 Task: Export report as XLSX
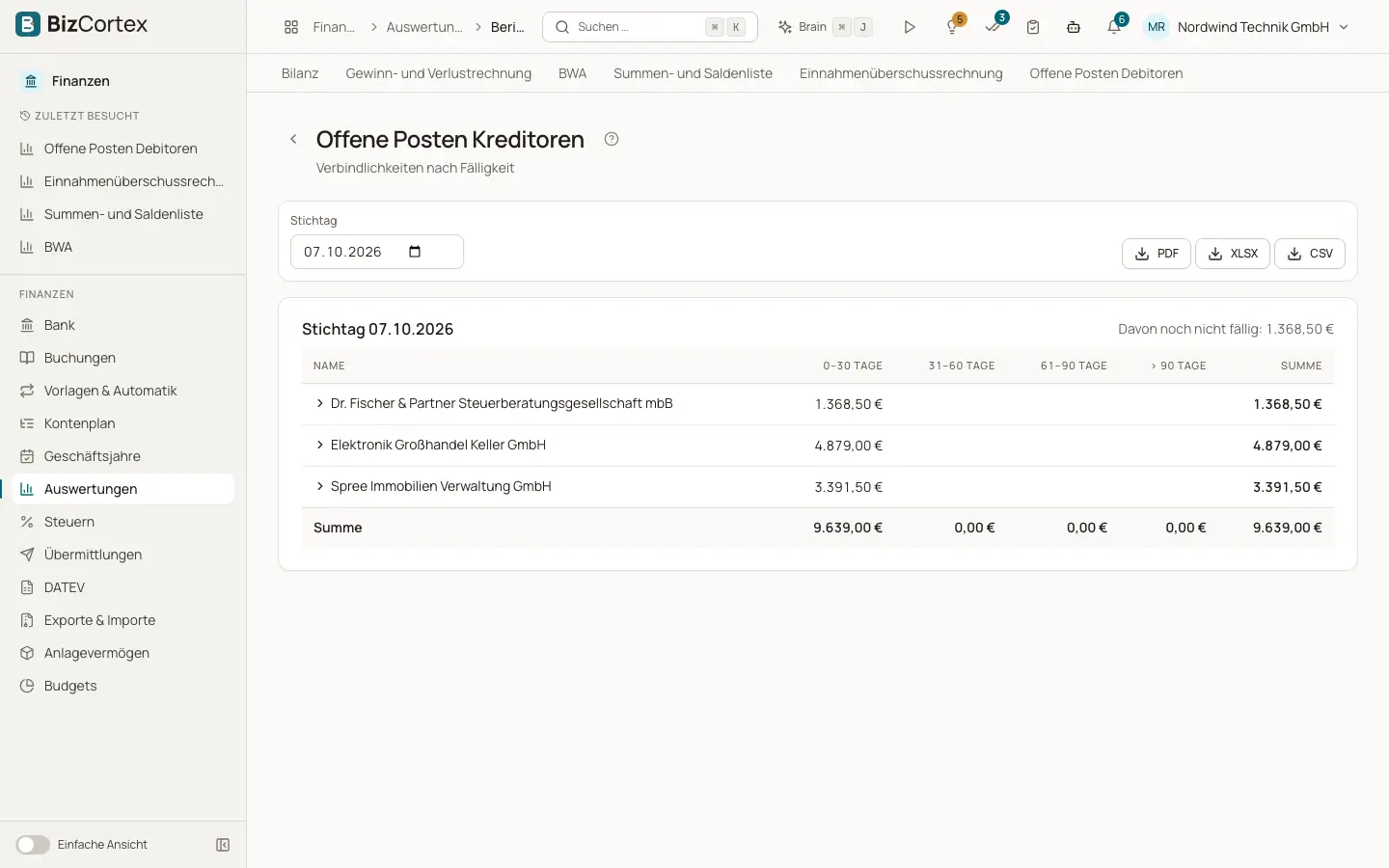coord(1233,254)
